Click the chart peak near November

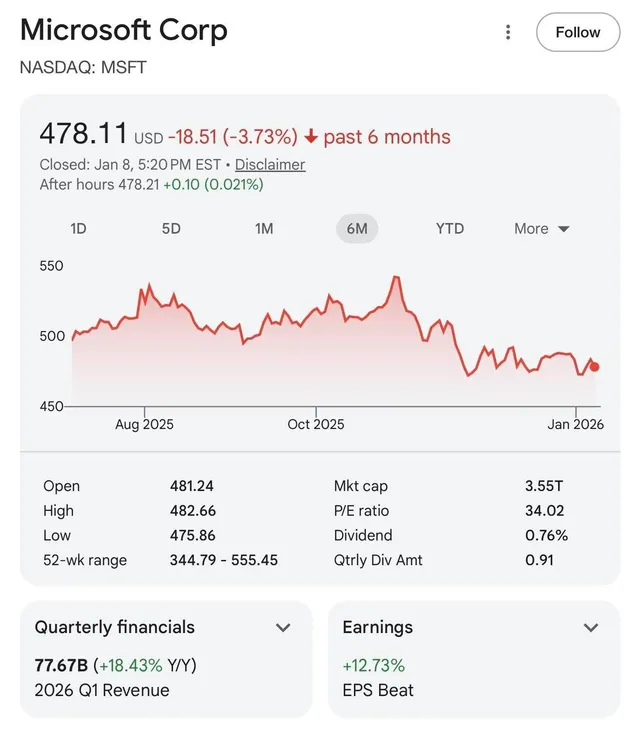(397, 278)
